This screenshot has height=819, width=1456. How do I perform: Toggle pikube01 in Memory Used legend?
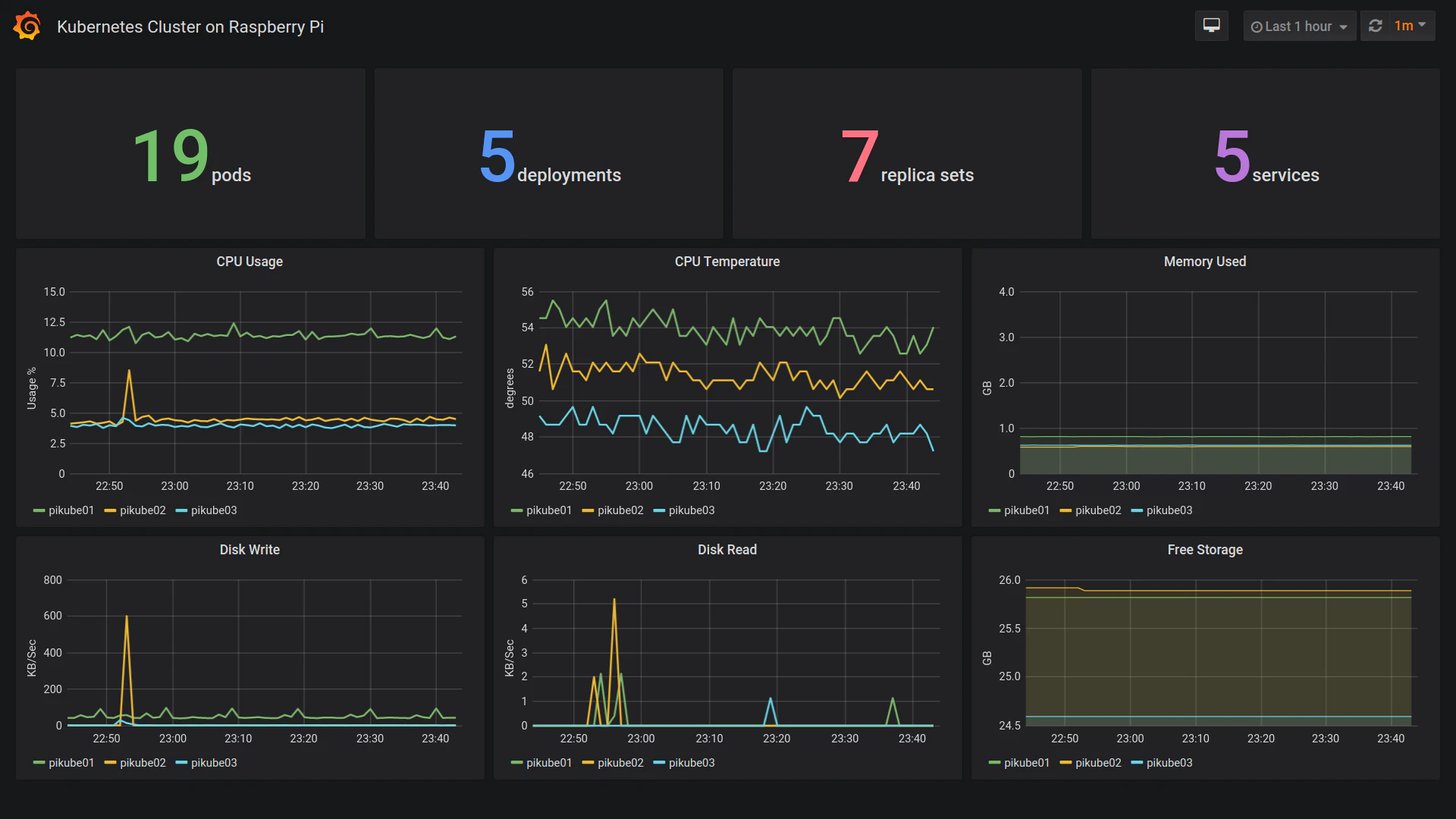1019,510
